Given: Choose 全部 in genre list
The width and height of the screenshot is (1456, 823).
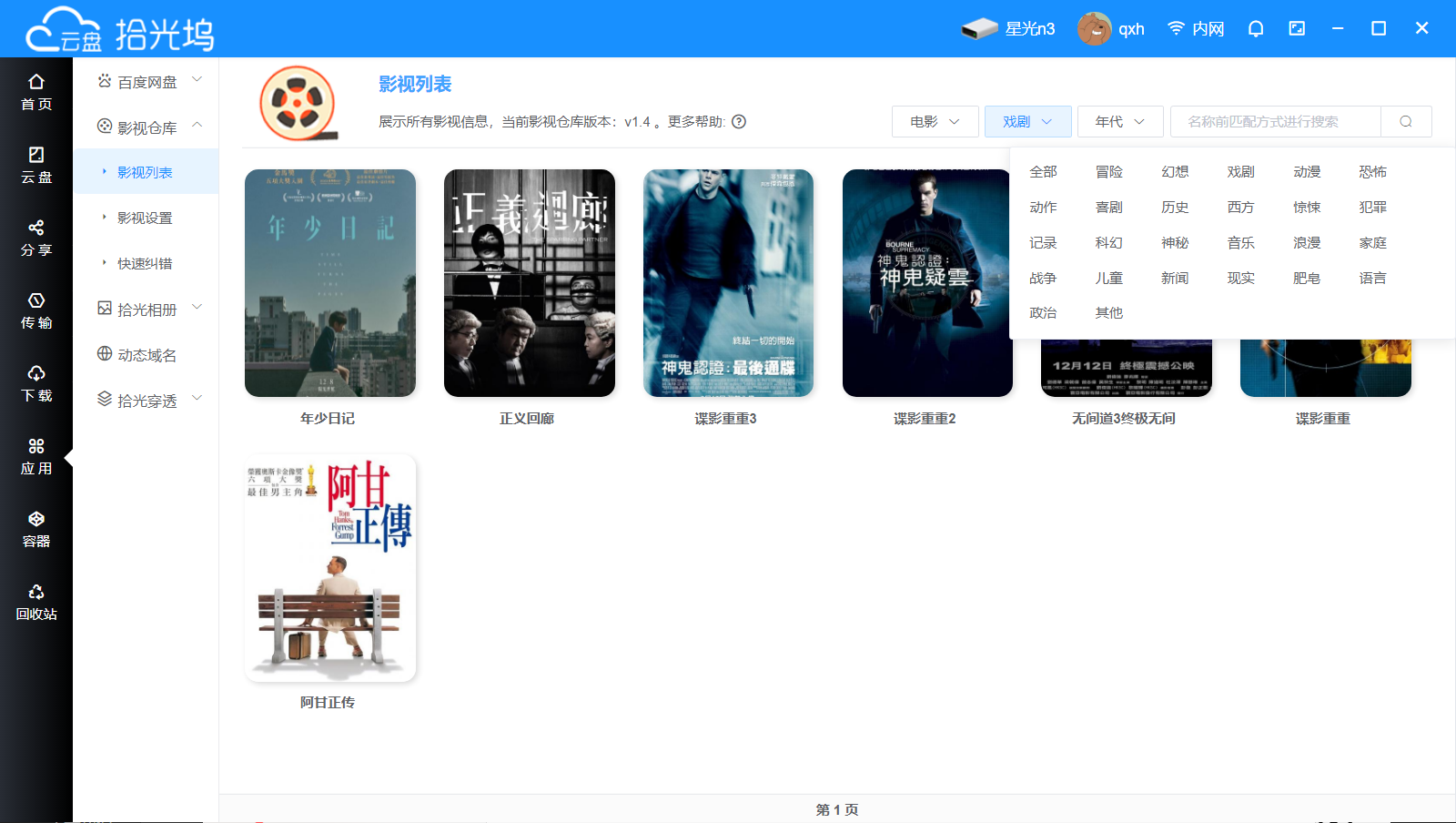Looking at the screenshot, I should tap(1043, 171).
